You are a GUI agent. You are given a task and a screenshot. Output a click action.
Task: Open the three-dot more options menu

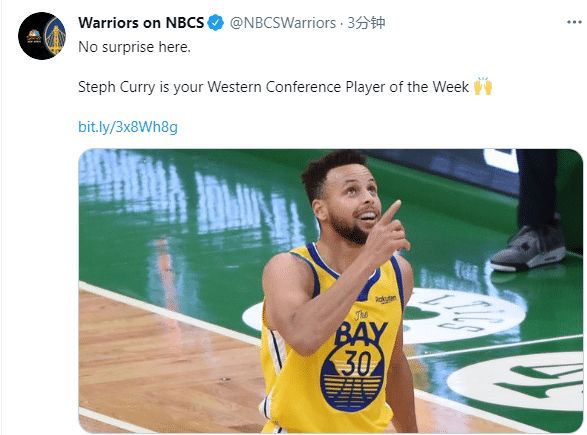pos(574,22)
